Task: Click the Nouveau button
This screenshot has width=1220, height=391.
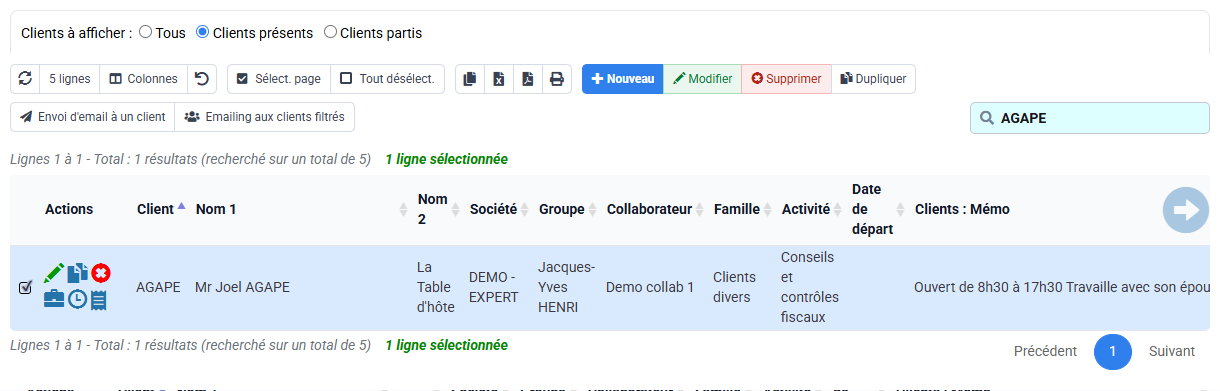Action: [x=622, y=79]
